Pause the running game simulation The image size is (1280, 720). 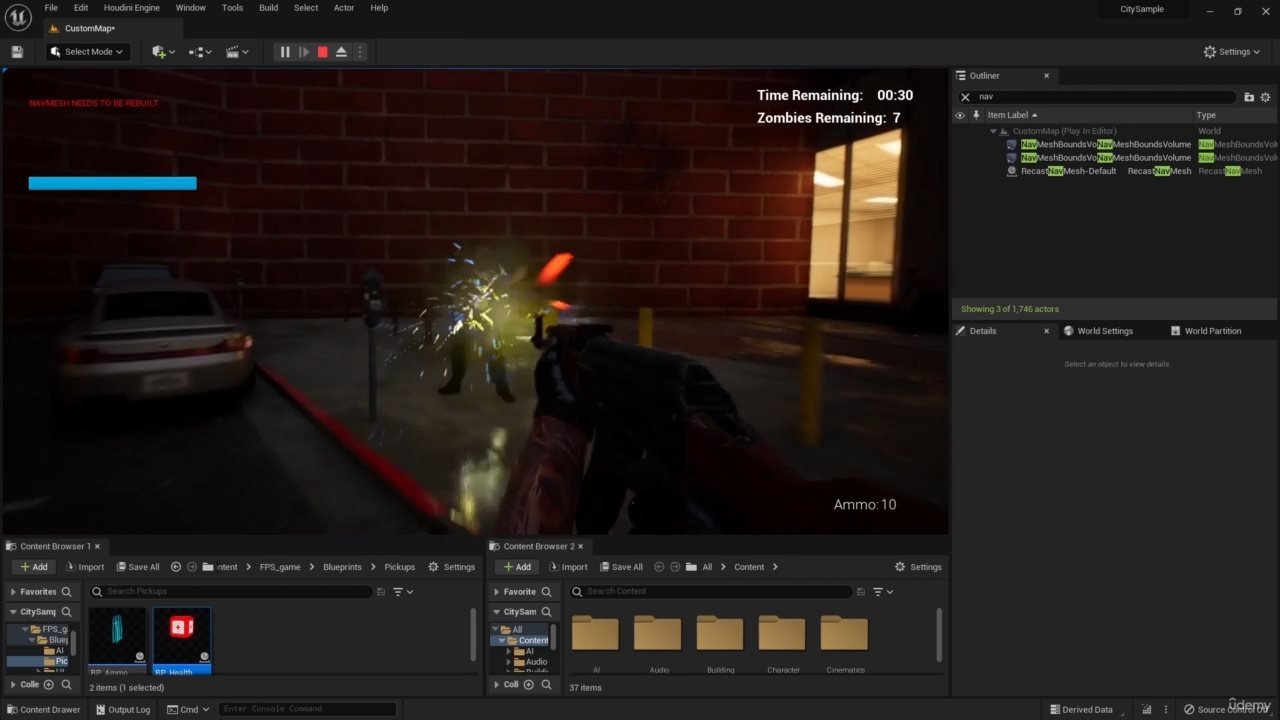(x=285, y=52)
